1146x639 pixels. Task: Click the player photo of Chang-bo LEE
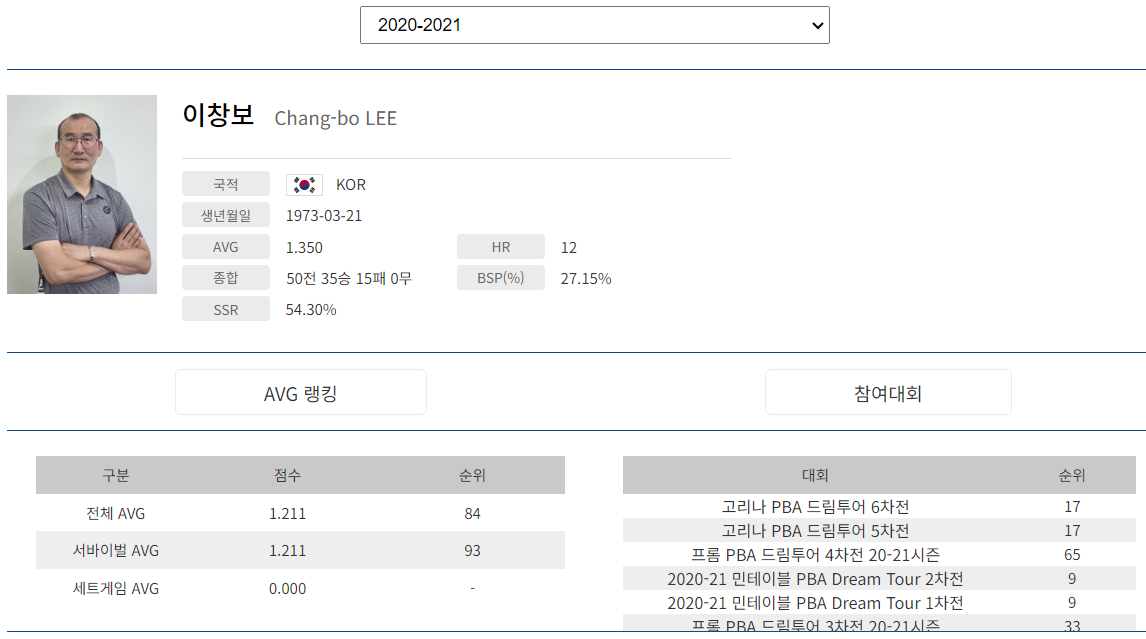coord(82,195)
